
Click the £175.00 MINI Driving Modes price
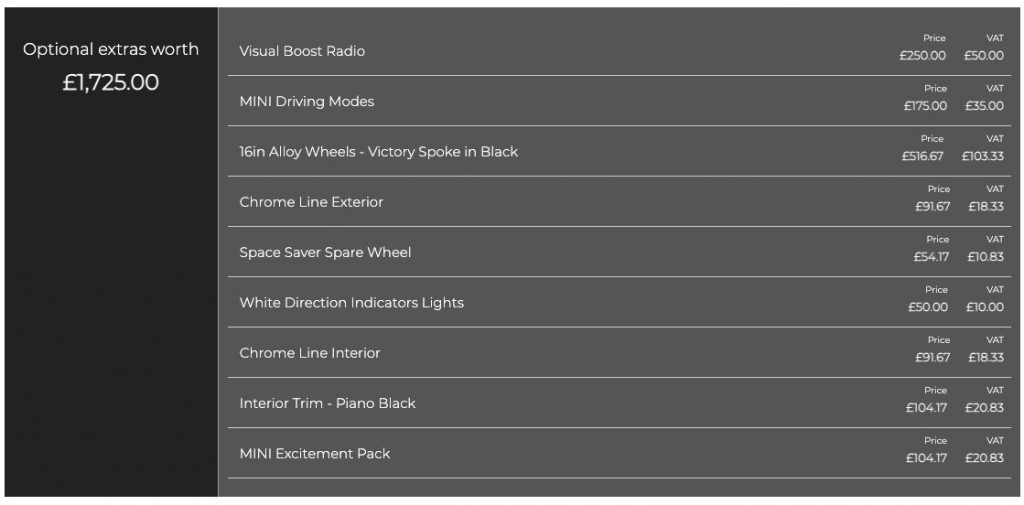pyautogui.click(x=925, y=106)
